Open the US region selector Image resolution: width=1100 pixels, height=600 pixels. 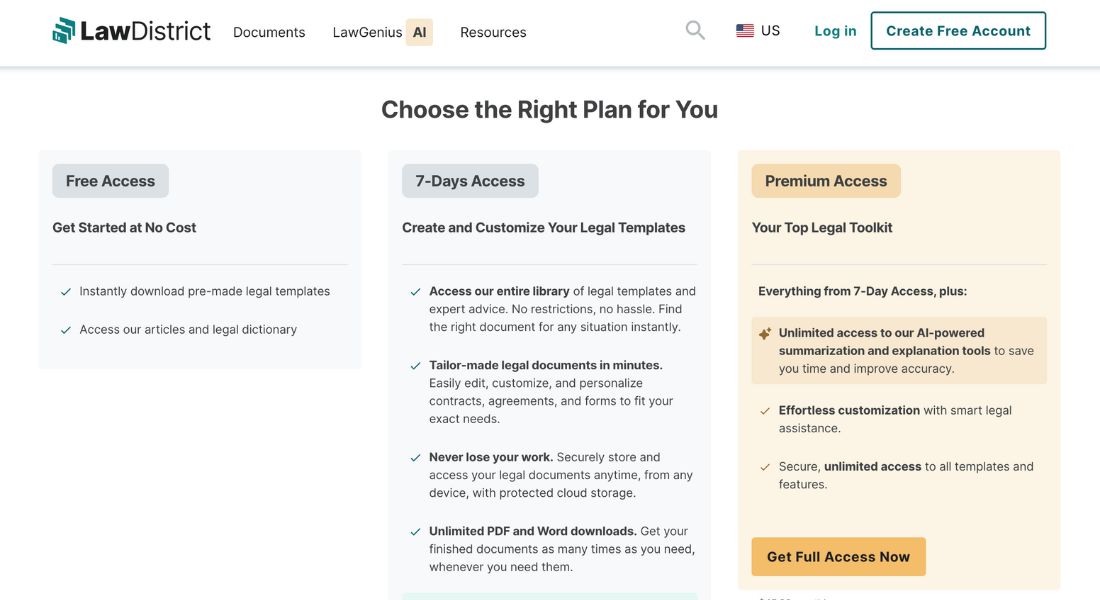(x=758, y=31)
